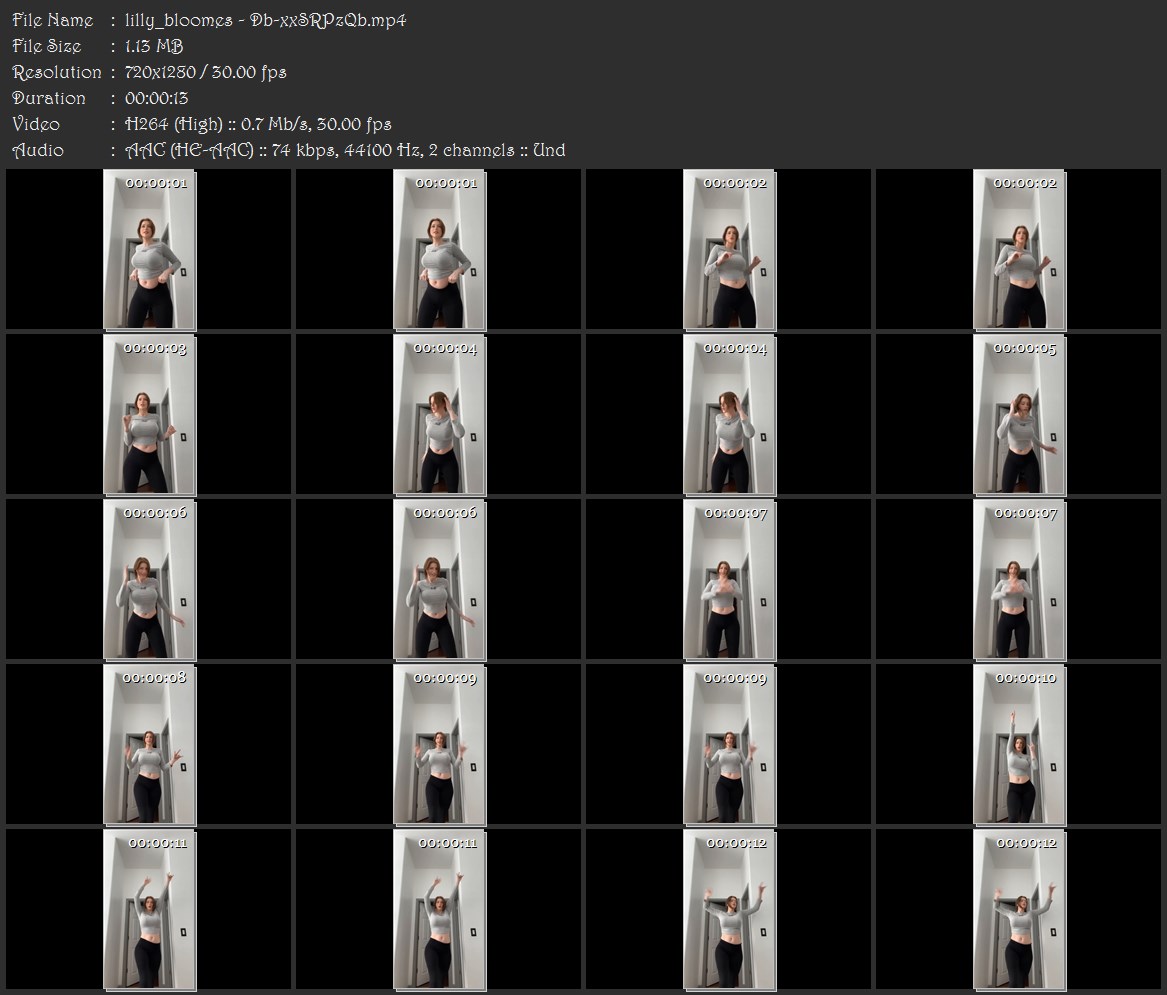
Task: Click the file name 'lilly_bloomes - Db-xxSRPzQb.mp4'
Action: (266, 20)
